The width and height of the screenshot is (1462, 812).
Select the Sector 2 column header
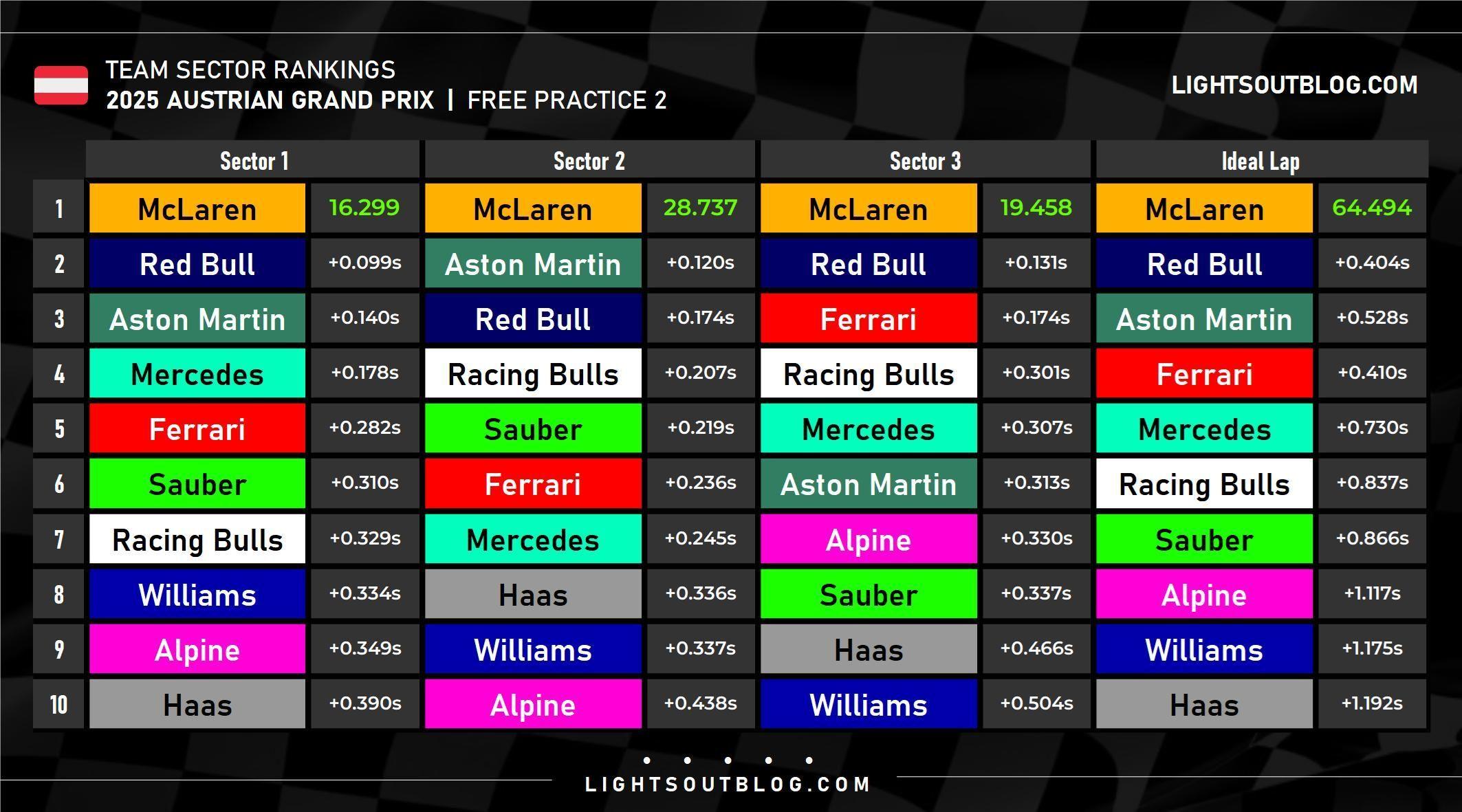coord(589,161)
